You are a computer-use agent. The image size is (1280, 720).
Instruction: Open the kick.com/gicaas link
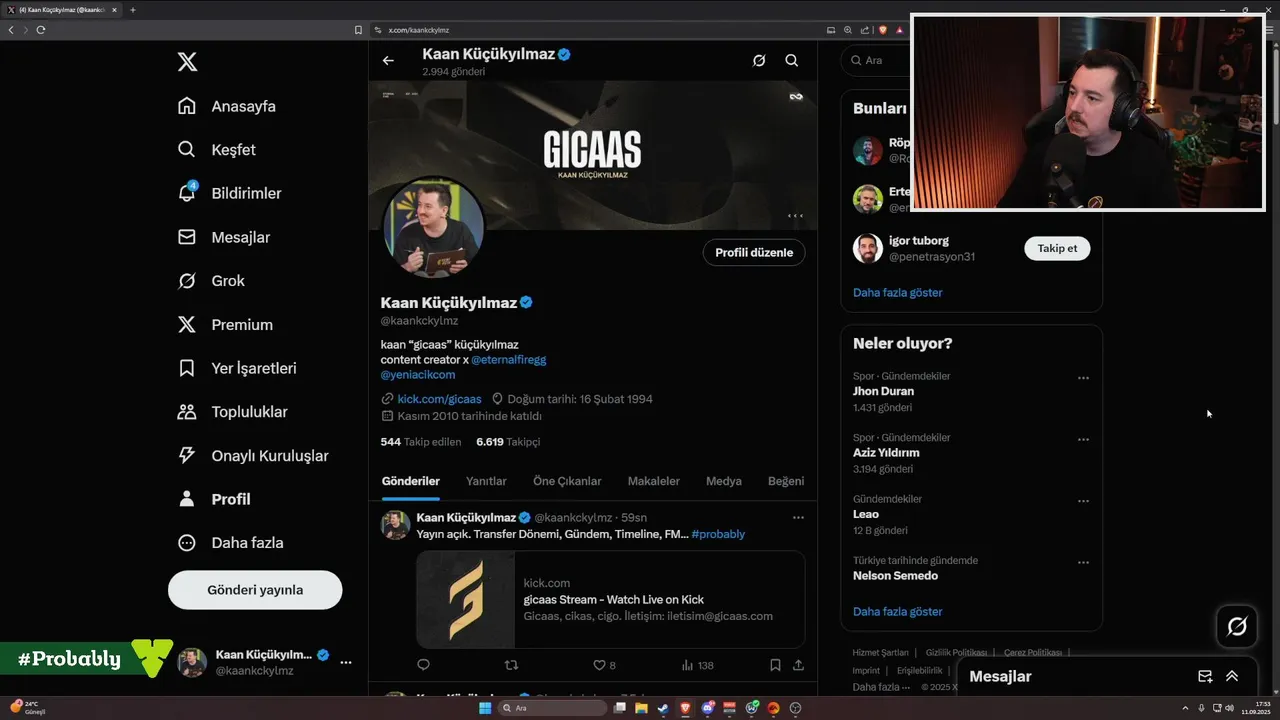pyautogui.click(x=439, y=399)
